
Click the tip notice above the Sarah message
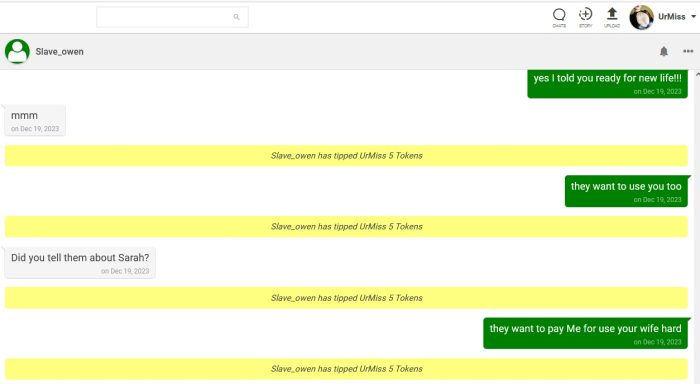point(346,226)
